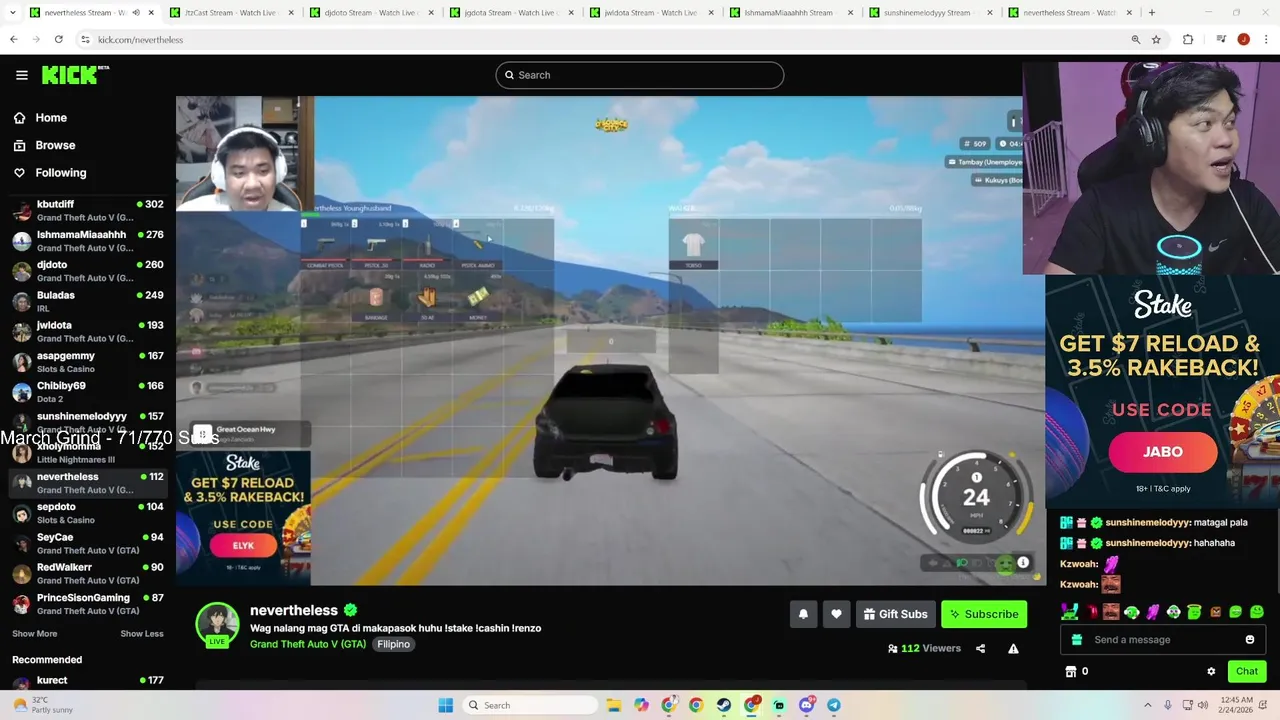Viewport: 1280px width, 720px height.
Task: Expand following list with Show More
Action: (x=34, y=634)
